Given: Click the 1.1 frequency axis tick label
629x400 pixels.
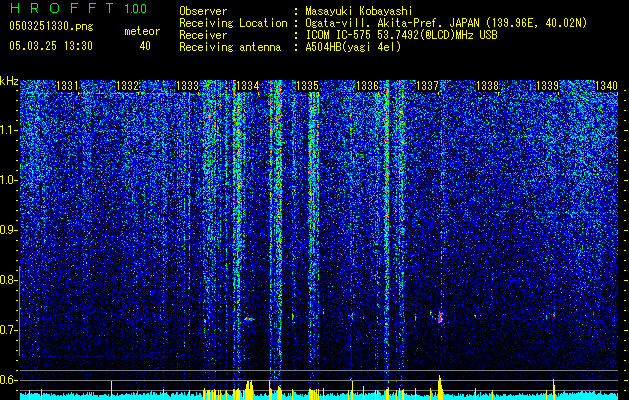Looking at the screenshot, I should pos(9,130).
